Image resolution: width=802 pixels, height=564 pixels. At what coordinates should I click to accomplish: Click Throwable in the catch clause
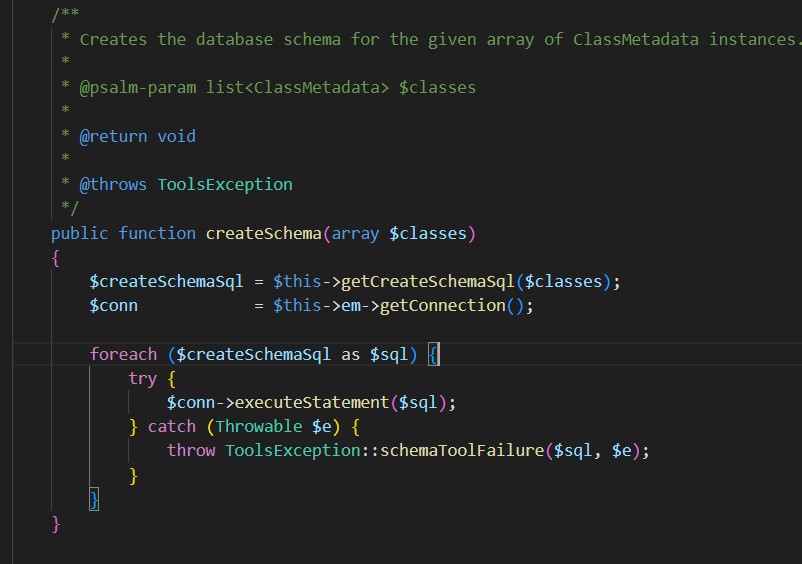[259, 426]
